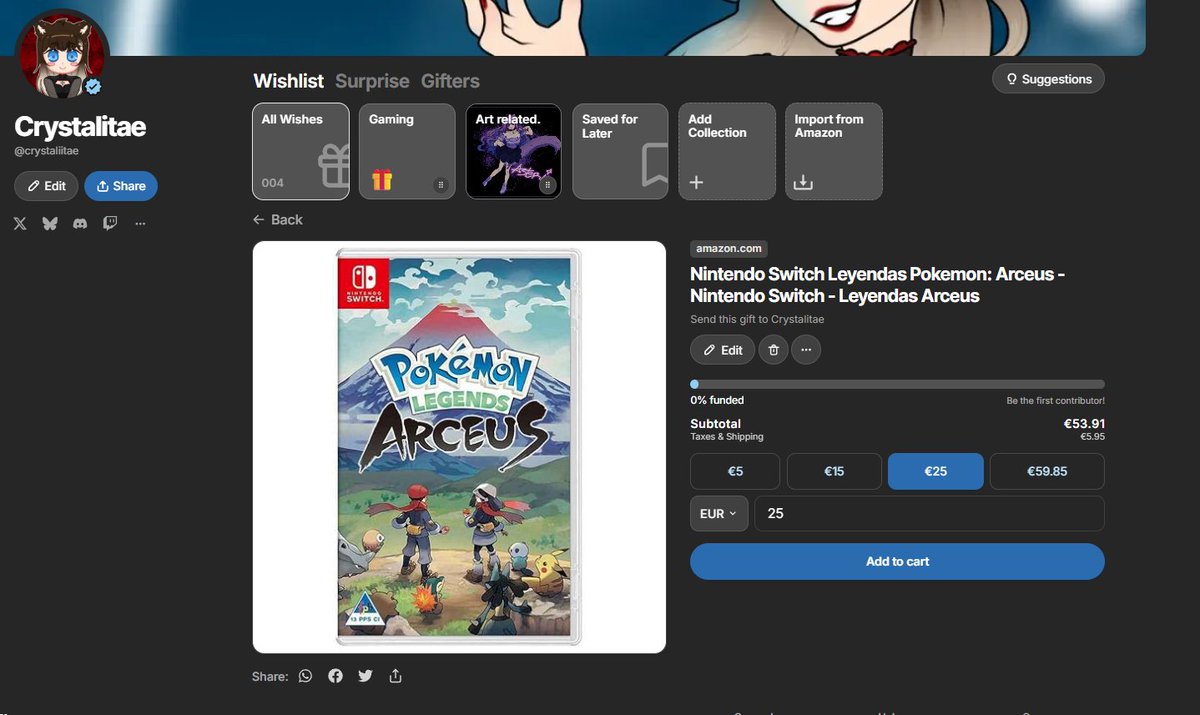Switch to the Wishlist tab
Viewport: 1200px width, 715px height.
tap(288, 81)
